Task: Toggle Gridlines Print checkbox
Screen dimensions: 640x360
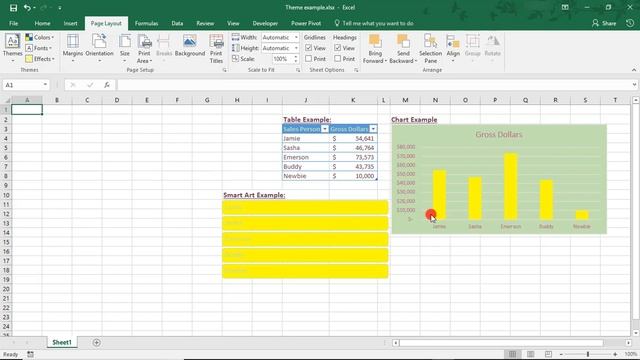Action: [x=309, y=59]
